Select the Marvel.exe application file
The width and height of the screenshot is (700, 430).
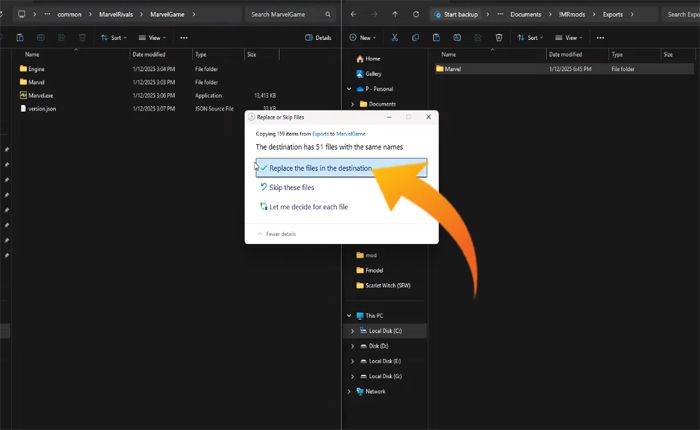(41, 95)
